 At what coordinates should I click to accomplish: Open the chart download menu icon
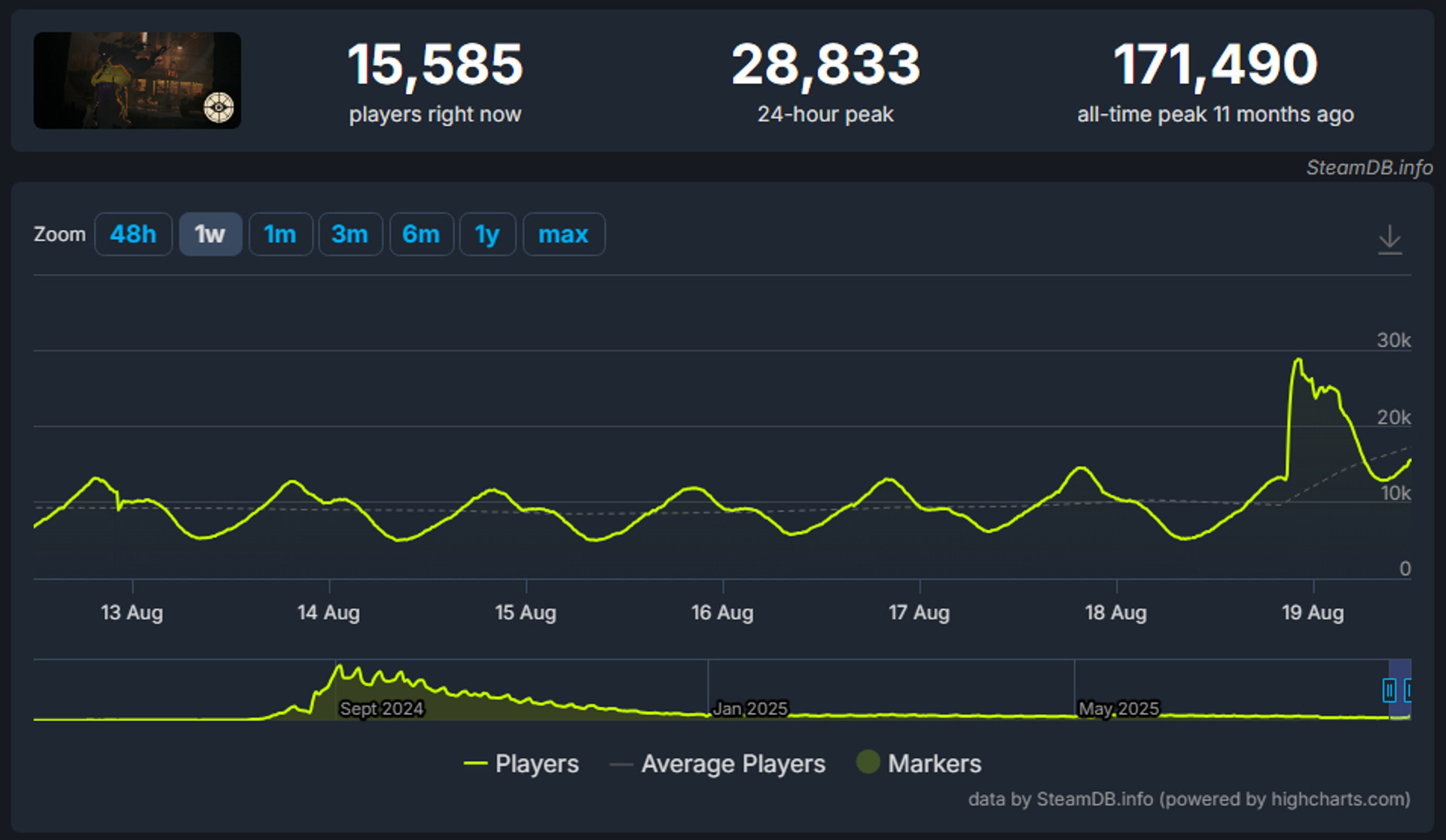pyautogui.click(x=1390, y=239)
